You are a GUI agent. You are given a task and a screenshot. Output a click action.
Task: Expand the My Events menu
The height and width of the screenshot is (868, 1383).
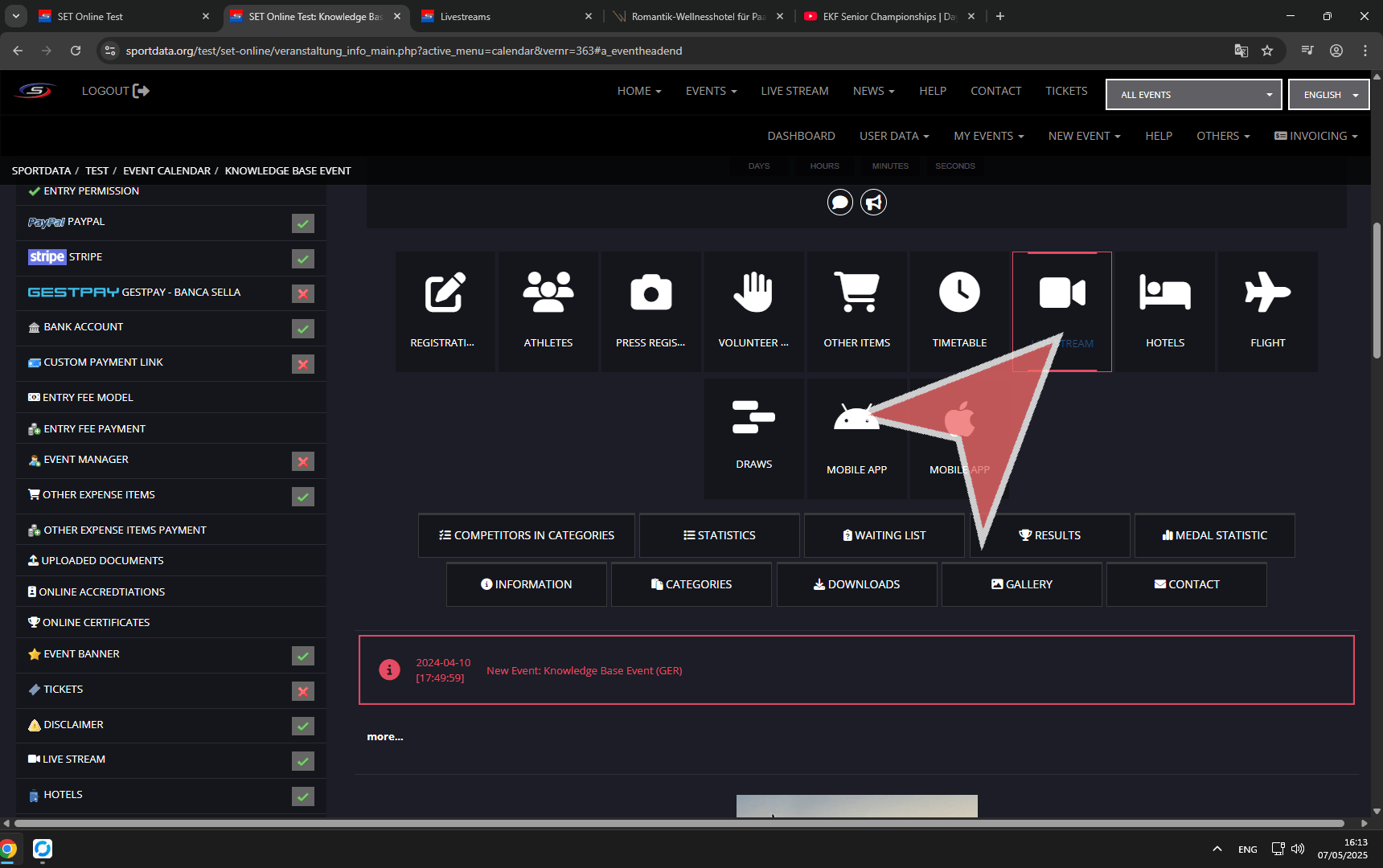988,136
